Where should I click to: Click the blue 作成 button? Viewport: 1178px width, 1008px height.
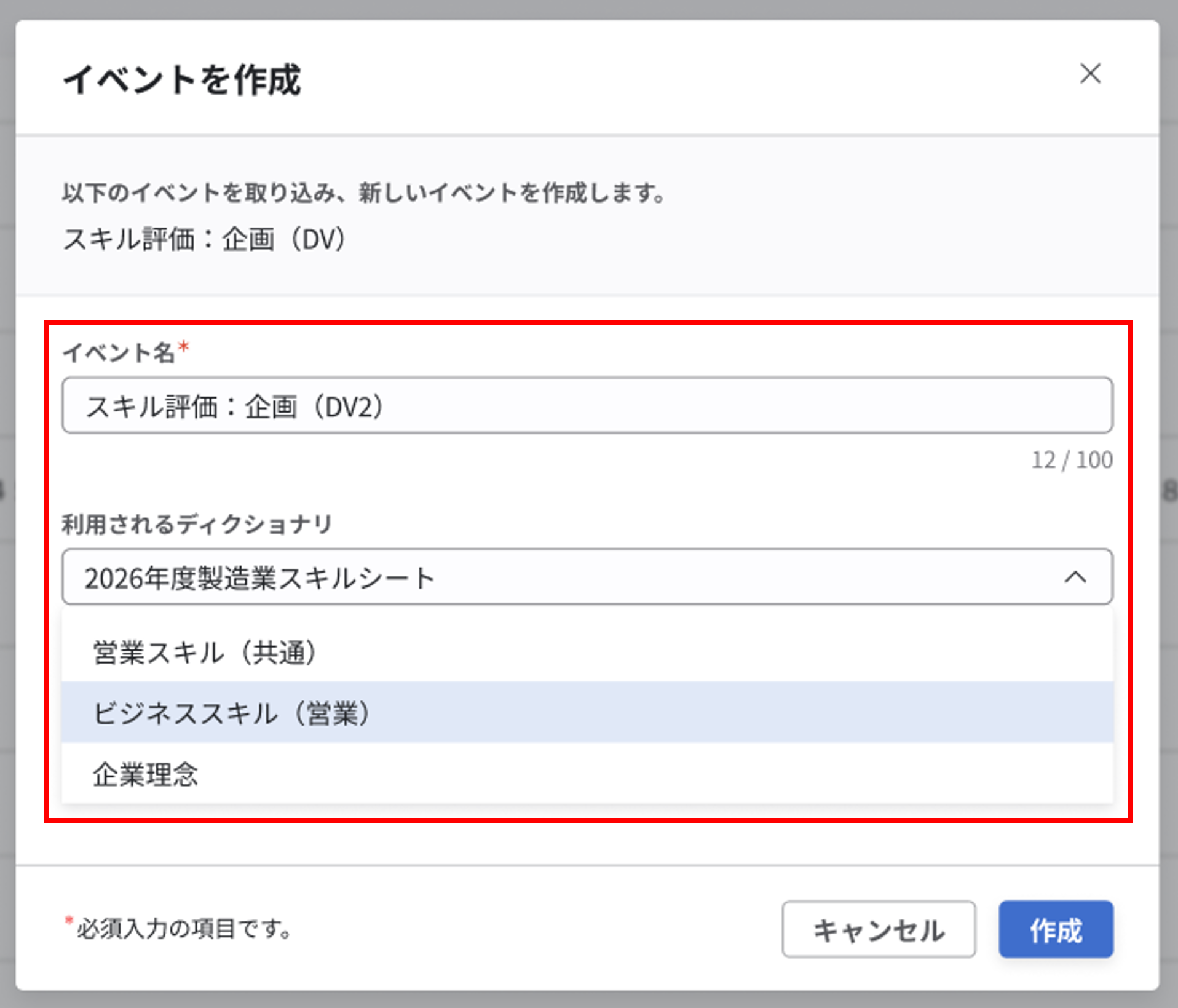click(1056, 929)
